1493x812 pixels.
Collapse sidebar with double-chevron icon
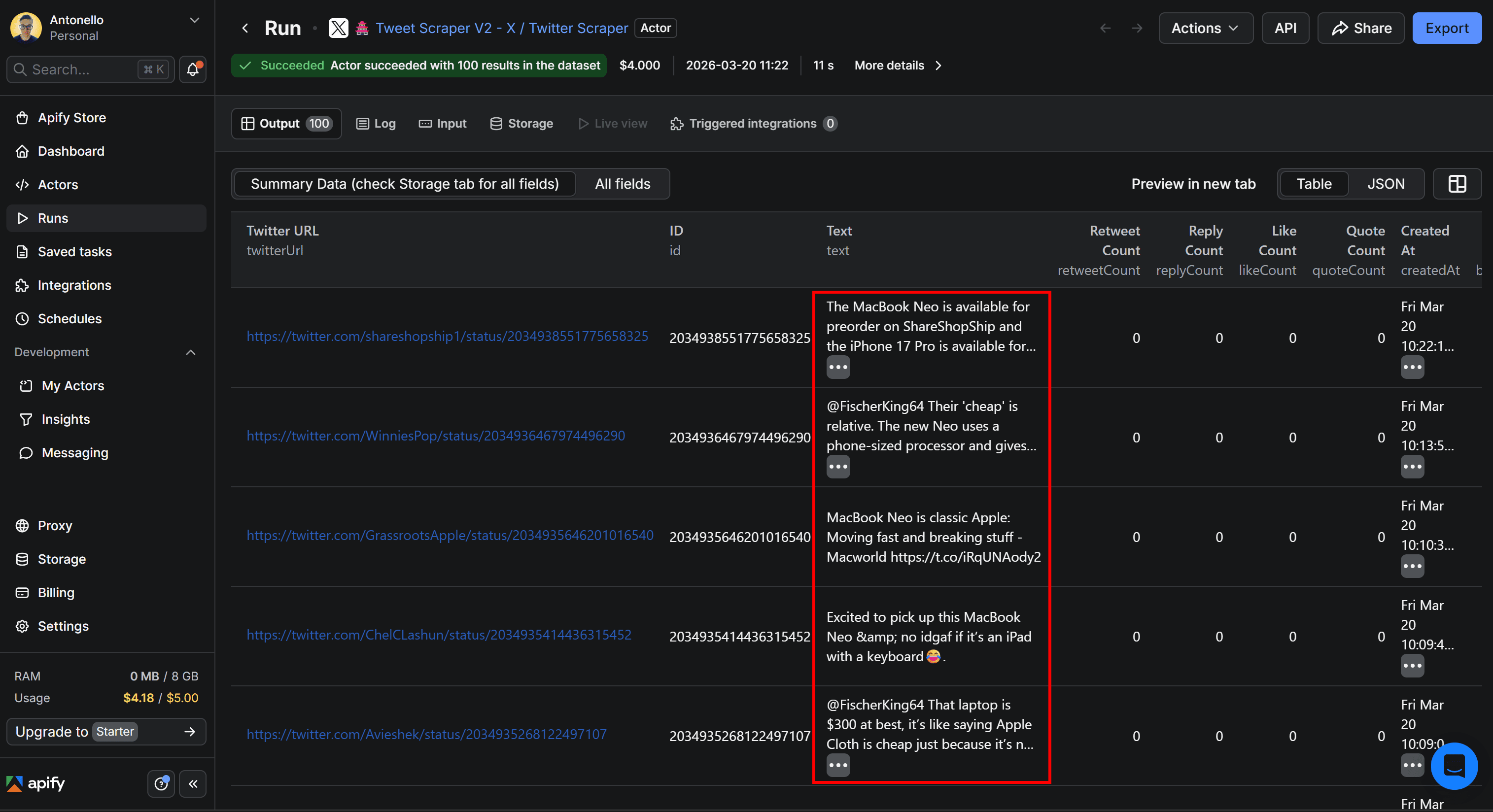click(193, 783)
